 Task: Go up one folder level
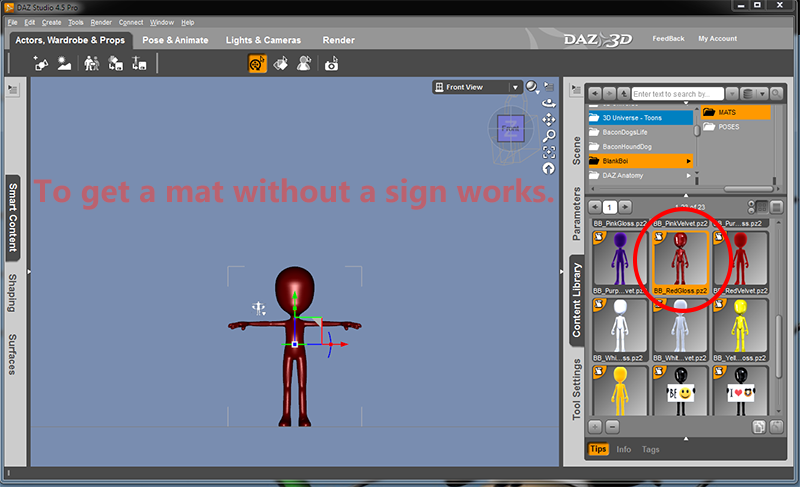tap(623, 94)
